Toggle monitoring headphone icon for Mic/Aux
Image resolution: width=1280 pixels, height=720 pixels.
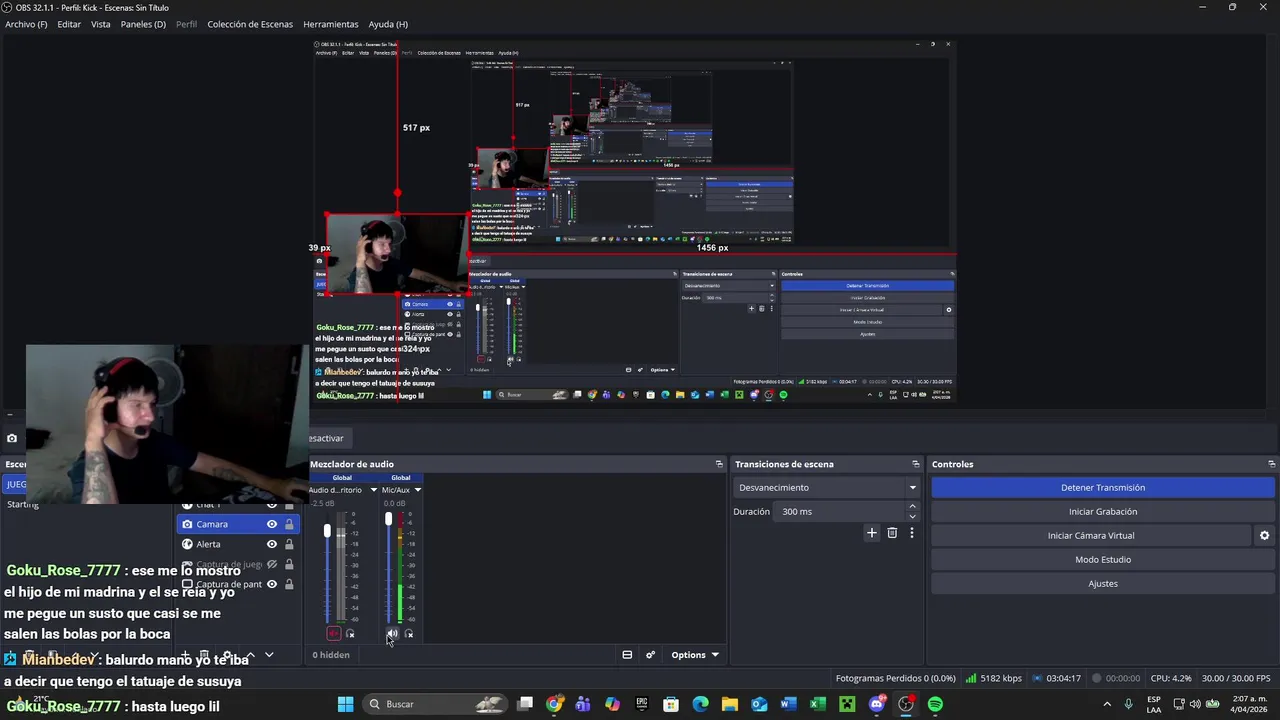[x=409, y=634]
